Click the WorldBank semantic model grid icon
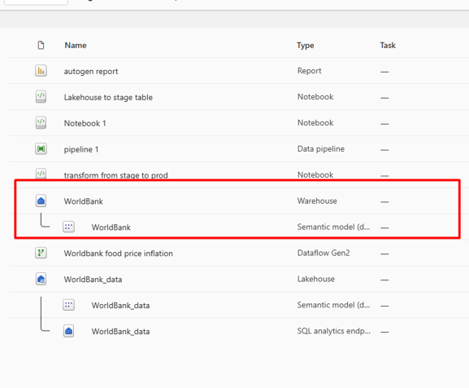The image size is (469, 388). (69, 227)
